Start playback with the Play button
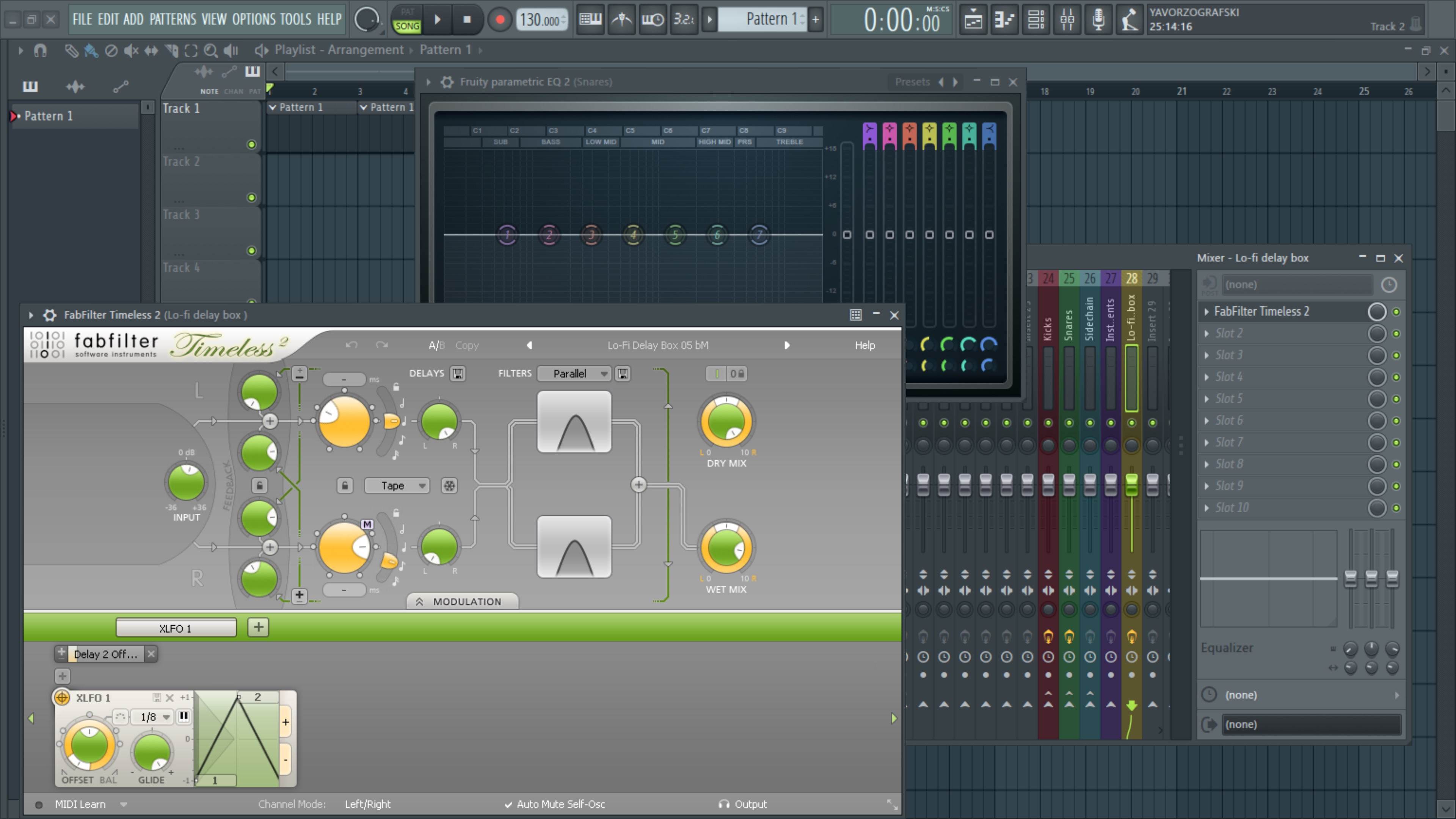 437,20
